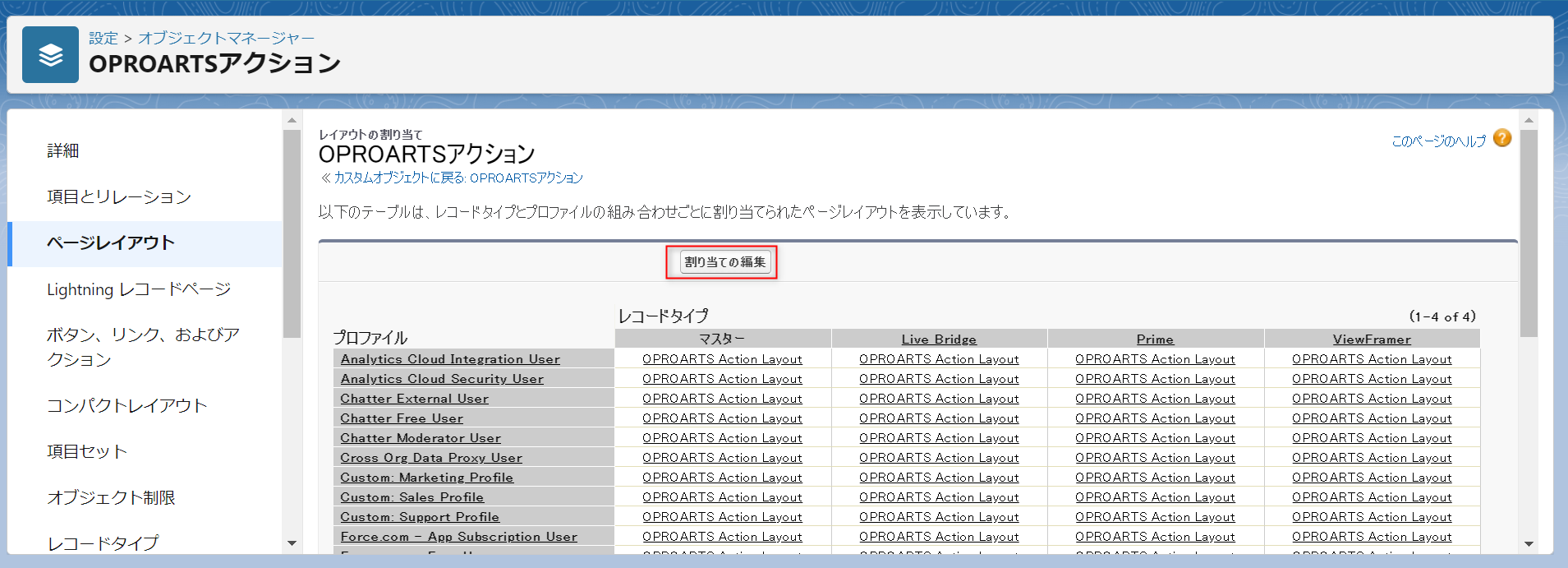Open Chatter Free User profile
Viewport: 1568px width, 568px height.
402,418
